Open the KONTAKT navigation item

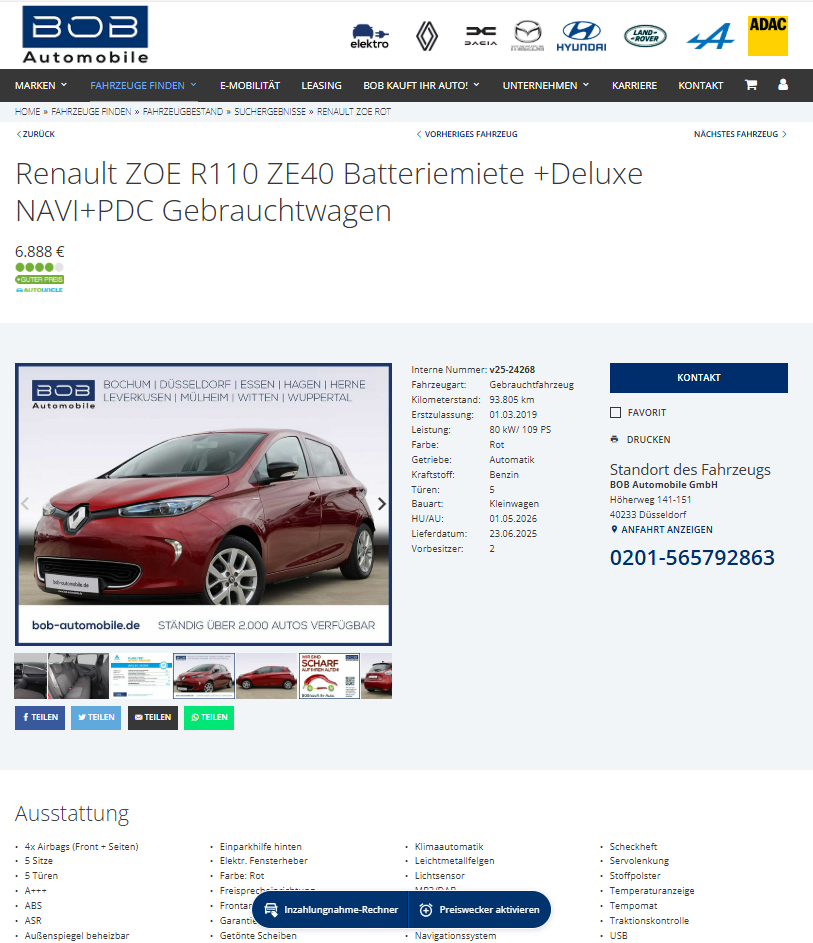[701, 85]
